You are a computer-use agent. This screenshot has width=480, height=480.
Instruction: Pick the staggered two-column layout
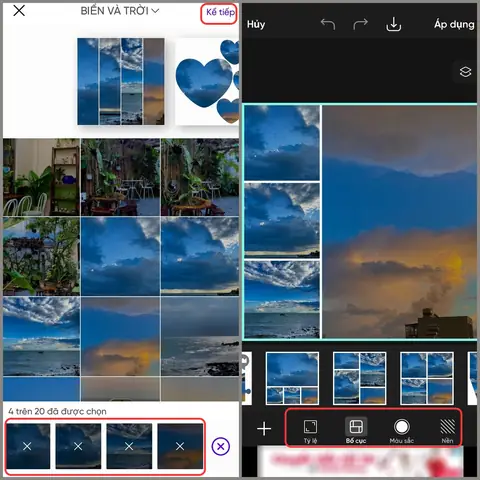360,378
